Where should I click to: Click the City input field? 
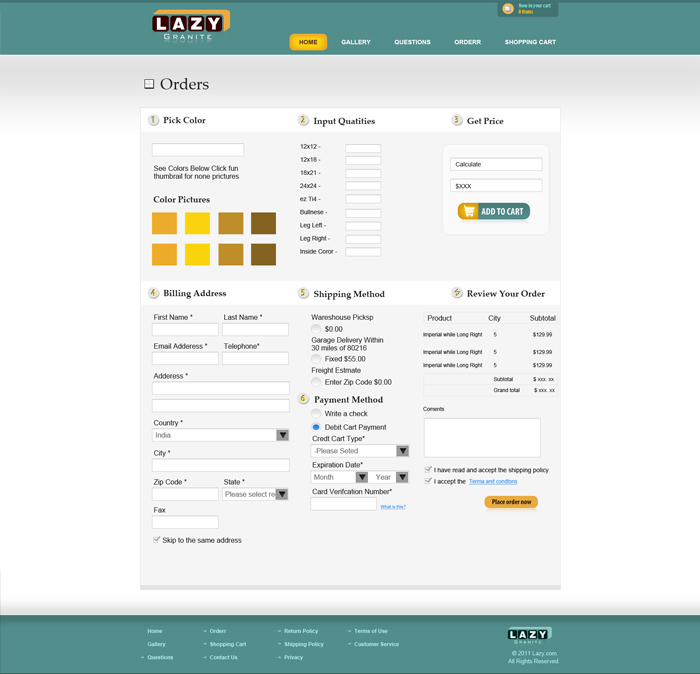click(x=221, y=465)
